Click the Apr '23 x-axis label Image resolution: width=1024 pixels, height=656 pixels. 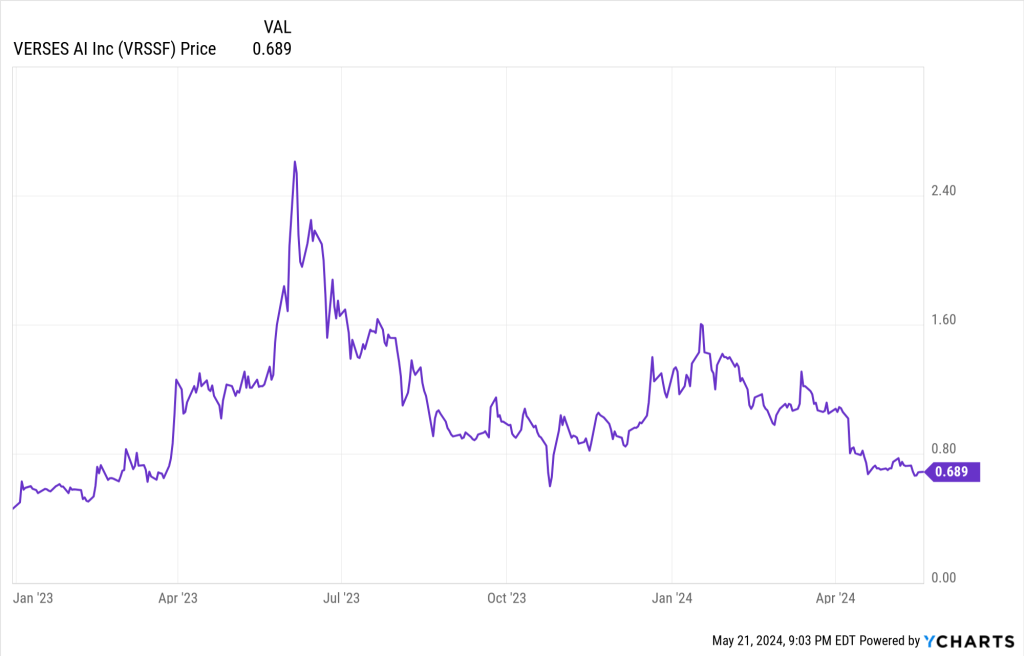(178, 598)
